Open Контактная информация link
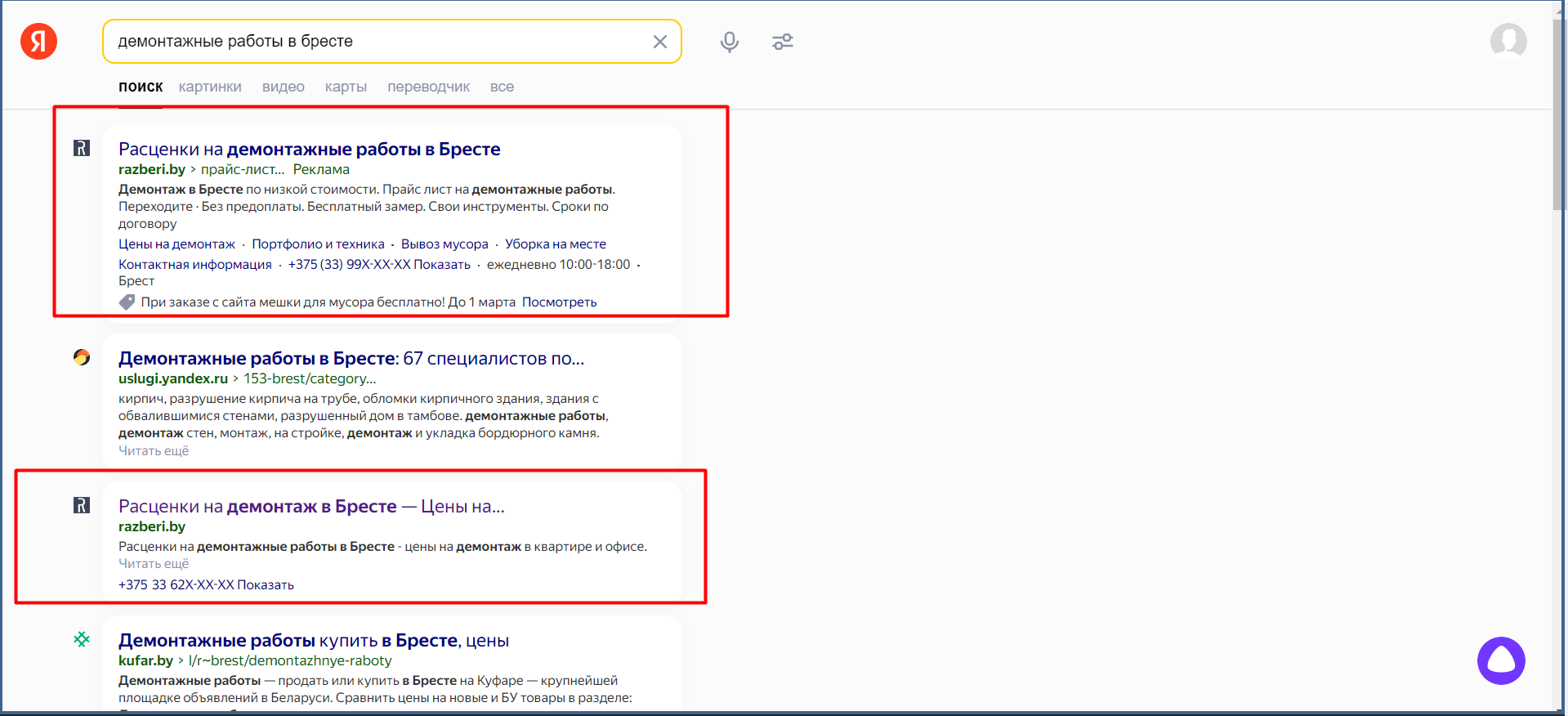Screen dimensions: 1568x716 pos(195,264)
